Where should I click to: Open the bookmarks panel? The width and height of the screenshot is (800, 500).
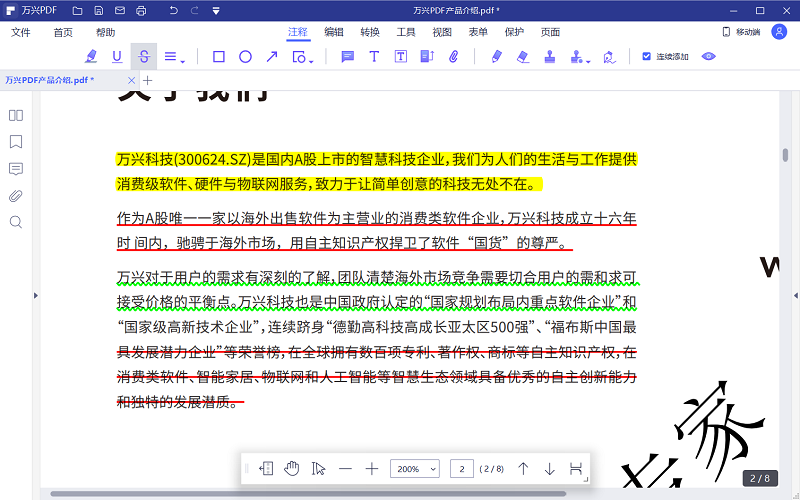(16, 142)
